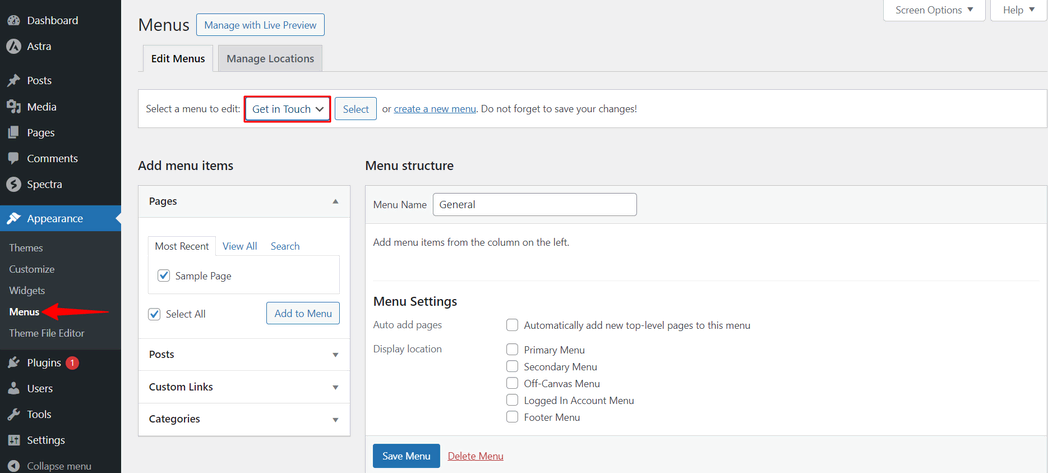Open the 'Get in Touch' menu dropdown
Screen dimensions: 1048x473
click(288, 109)
